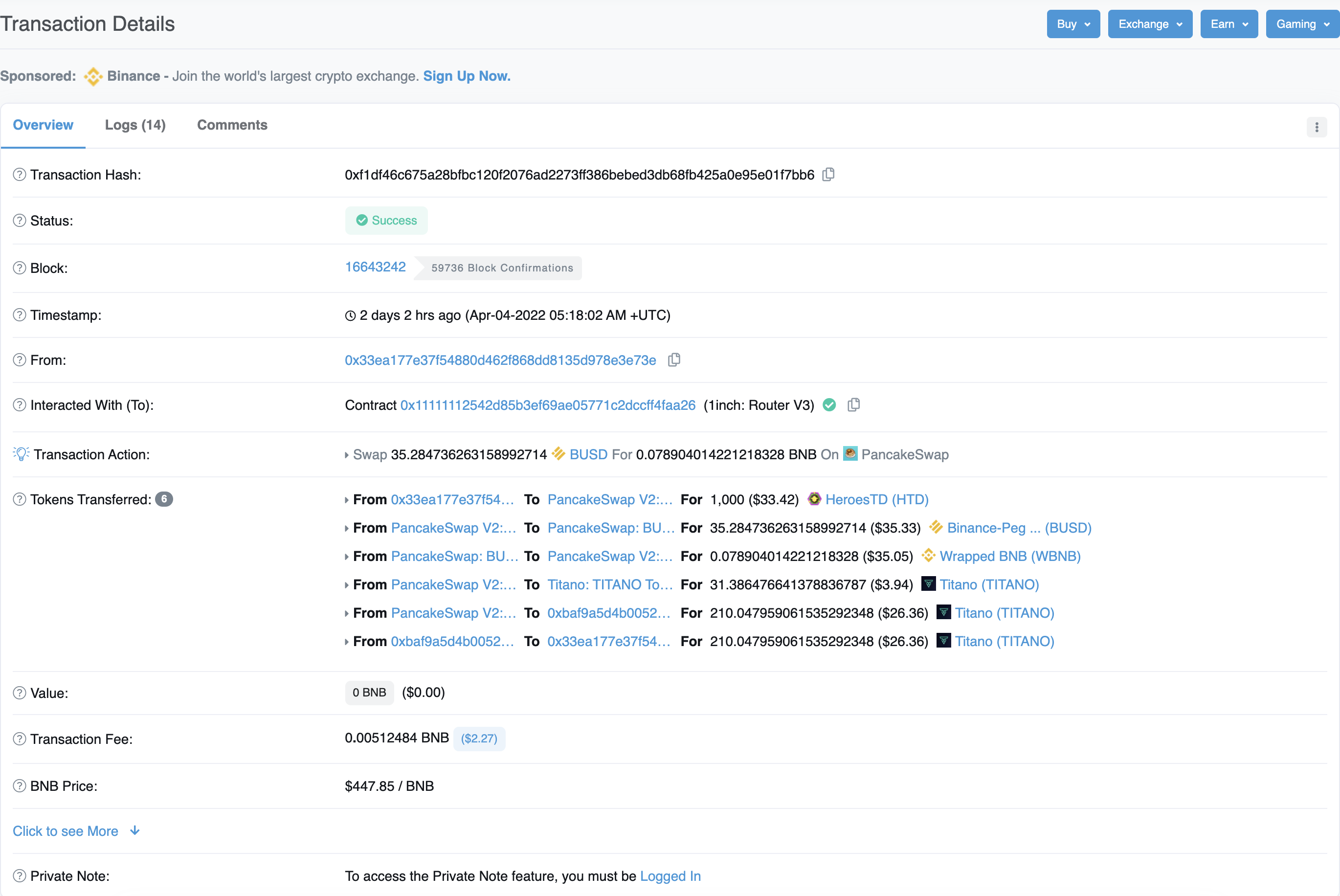Image resolution: width=1340 pixels, height=896 pixels.
Task: Click the green verified checkmark after Router V3
Action: click(x=829, y=405)
